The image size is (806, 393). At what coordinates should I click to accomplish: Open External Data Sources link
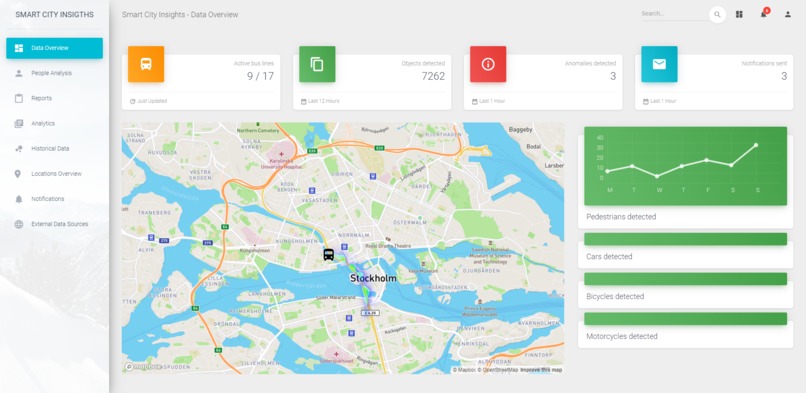[54, 224]
